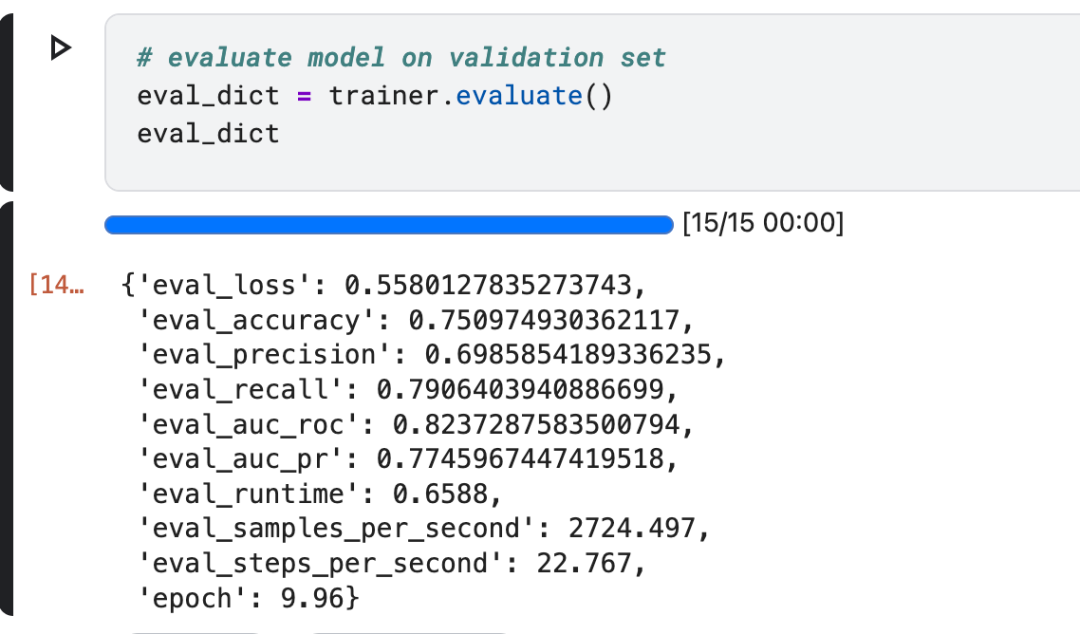Collapse the output via left dark bar
Image resolution: width=1080 pixels, height=634 pixels.
[6, 409]
